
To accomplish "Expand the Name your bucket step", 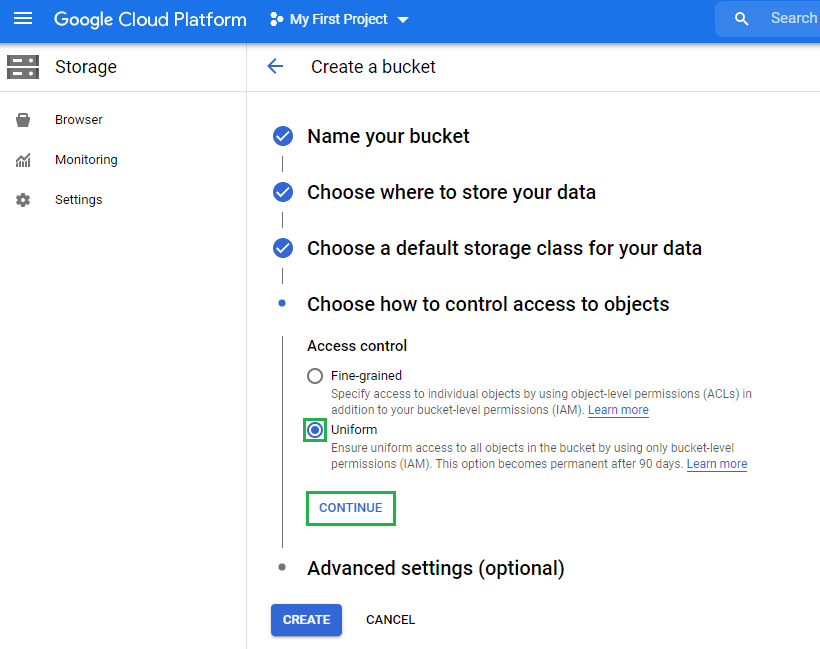I will (388, 136).
